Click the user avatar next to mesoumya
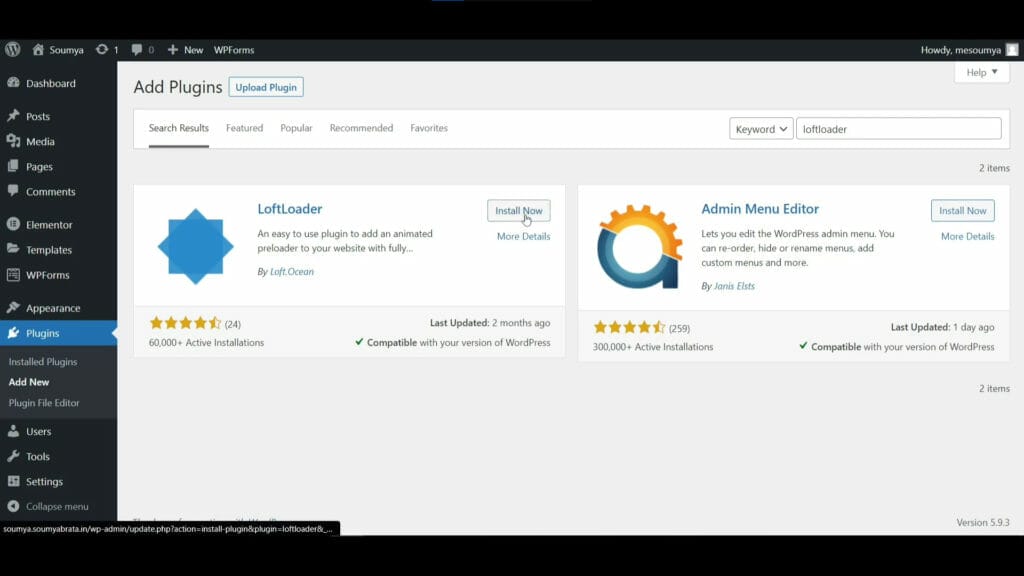This screenshot has height=576, width=1024. point(1012,50)
